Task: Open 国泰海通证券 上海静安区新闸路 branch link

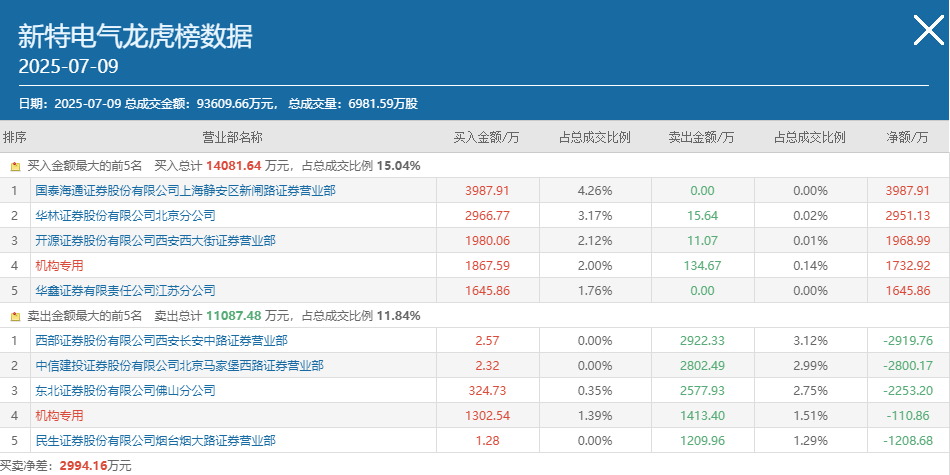Action: tap(185, 191)
